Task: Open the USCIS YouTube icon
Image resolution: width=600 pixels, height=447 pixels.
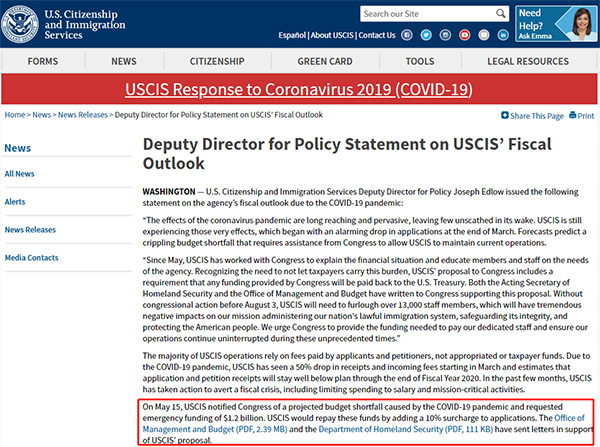Action: [x=465, y=35]
